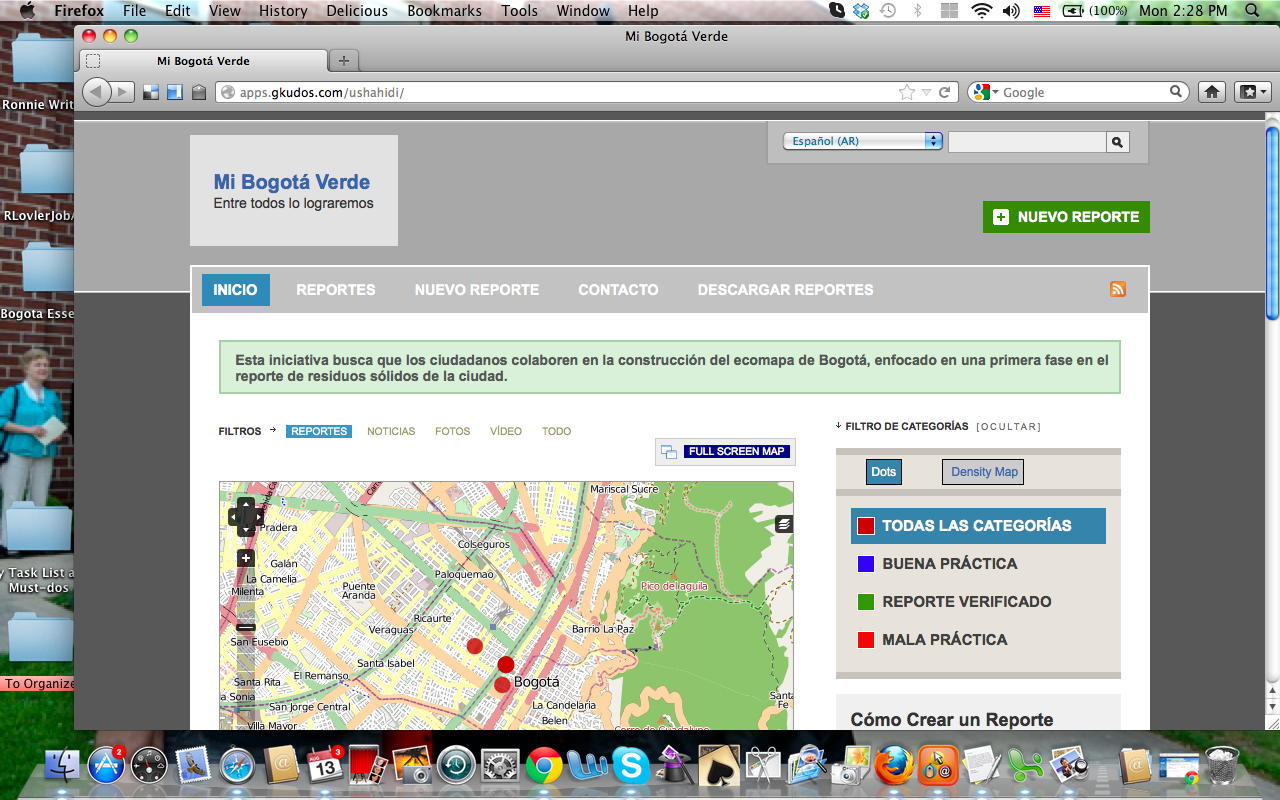This screenshot has width=1280, height=800.
Task: Open NUEVO REPORTE navigation tab
Action: pyautogui.click(x=477, y=290)
